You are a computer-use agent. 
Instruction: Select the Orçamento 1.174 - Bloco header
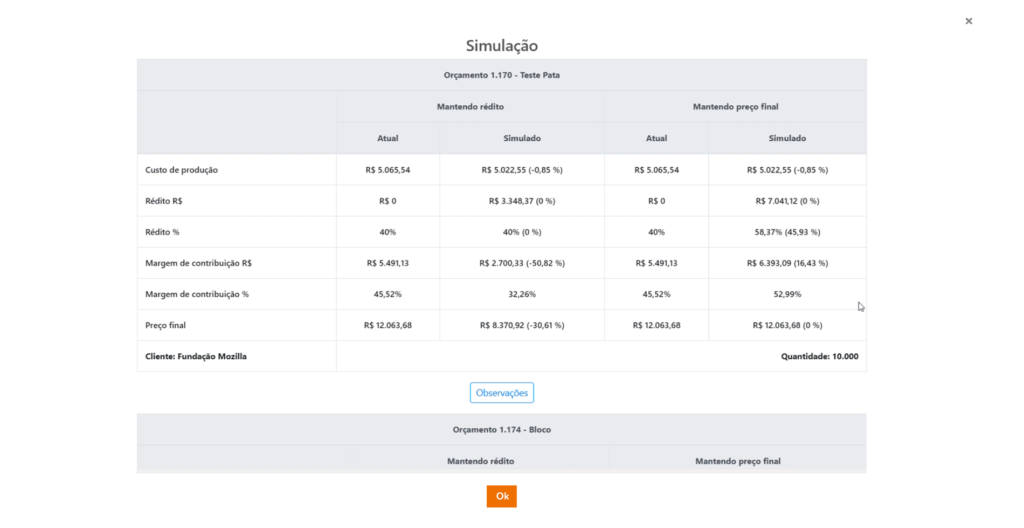[x=501, y=430]
